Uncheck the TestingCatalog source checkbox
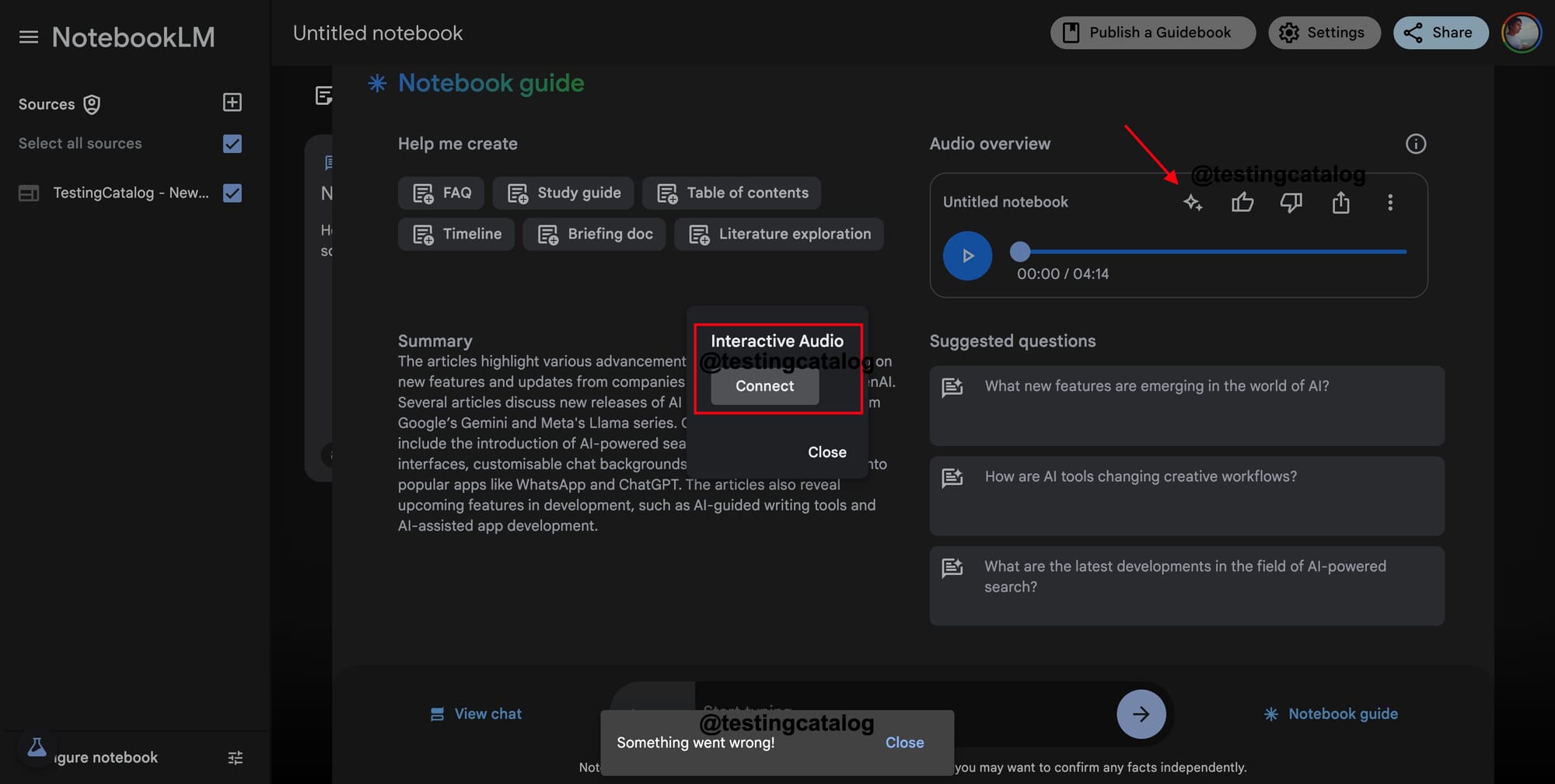 (232, 193)
